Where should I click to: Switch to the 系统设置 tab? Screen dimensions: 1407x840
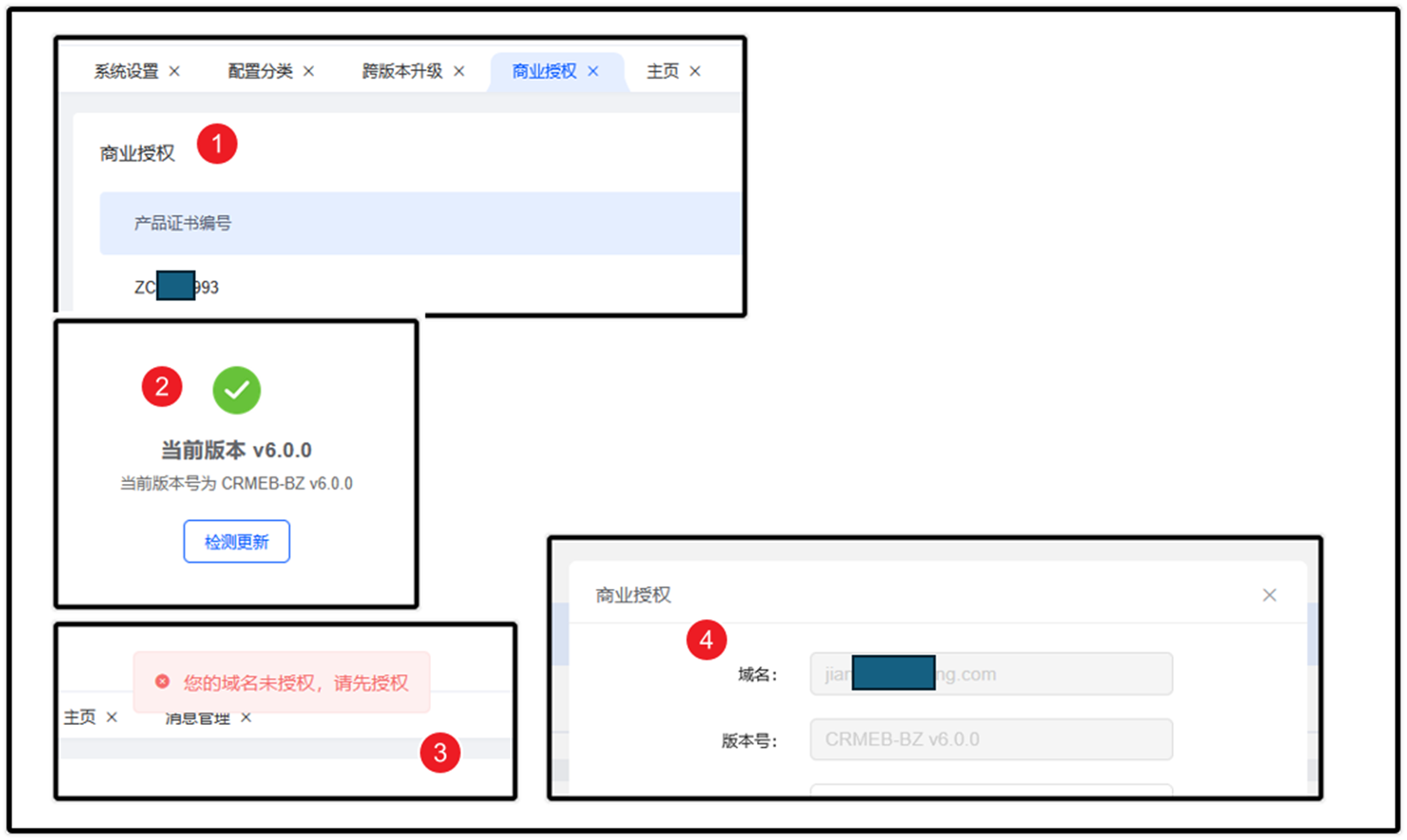tap(126, 71)
